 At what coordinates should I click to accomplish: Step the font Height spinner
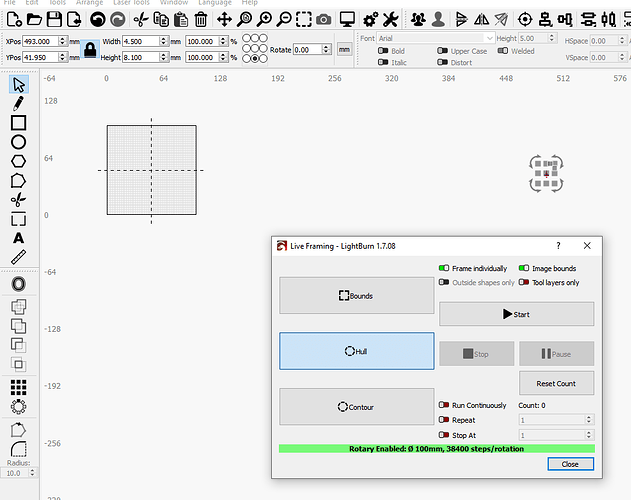[552, 38]
